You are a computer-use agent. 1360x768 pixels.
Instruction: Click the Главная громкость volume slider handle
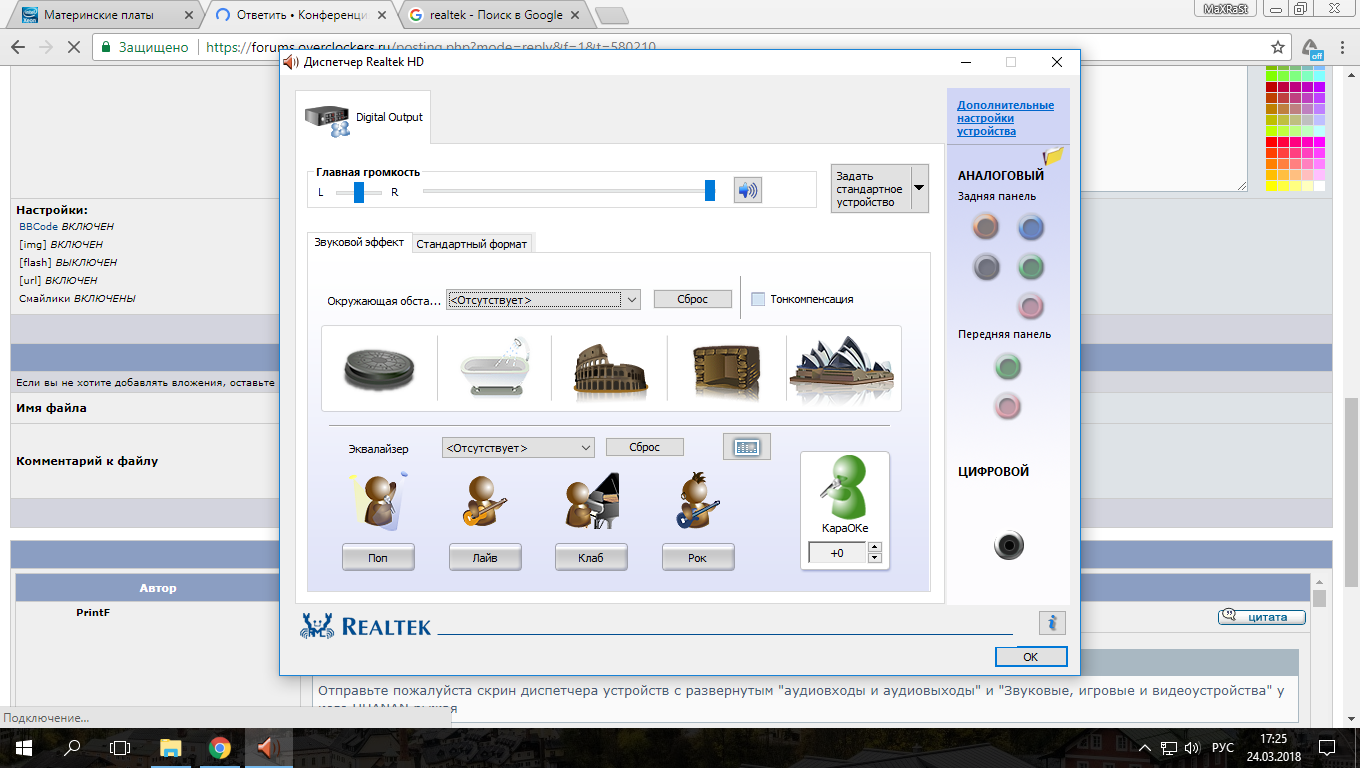pyautogui.click(x=710, y=190)
